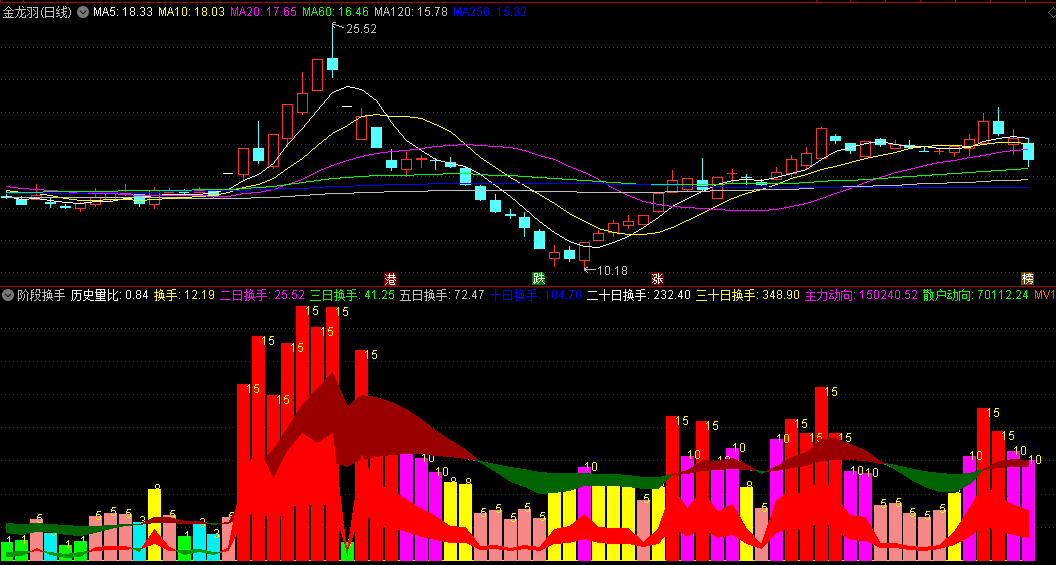
Task: Select the 阶段换手 indicator name
Action: point(41,294)
